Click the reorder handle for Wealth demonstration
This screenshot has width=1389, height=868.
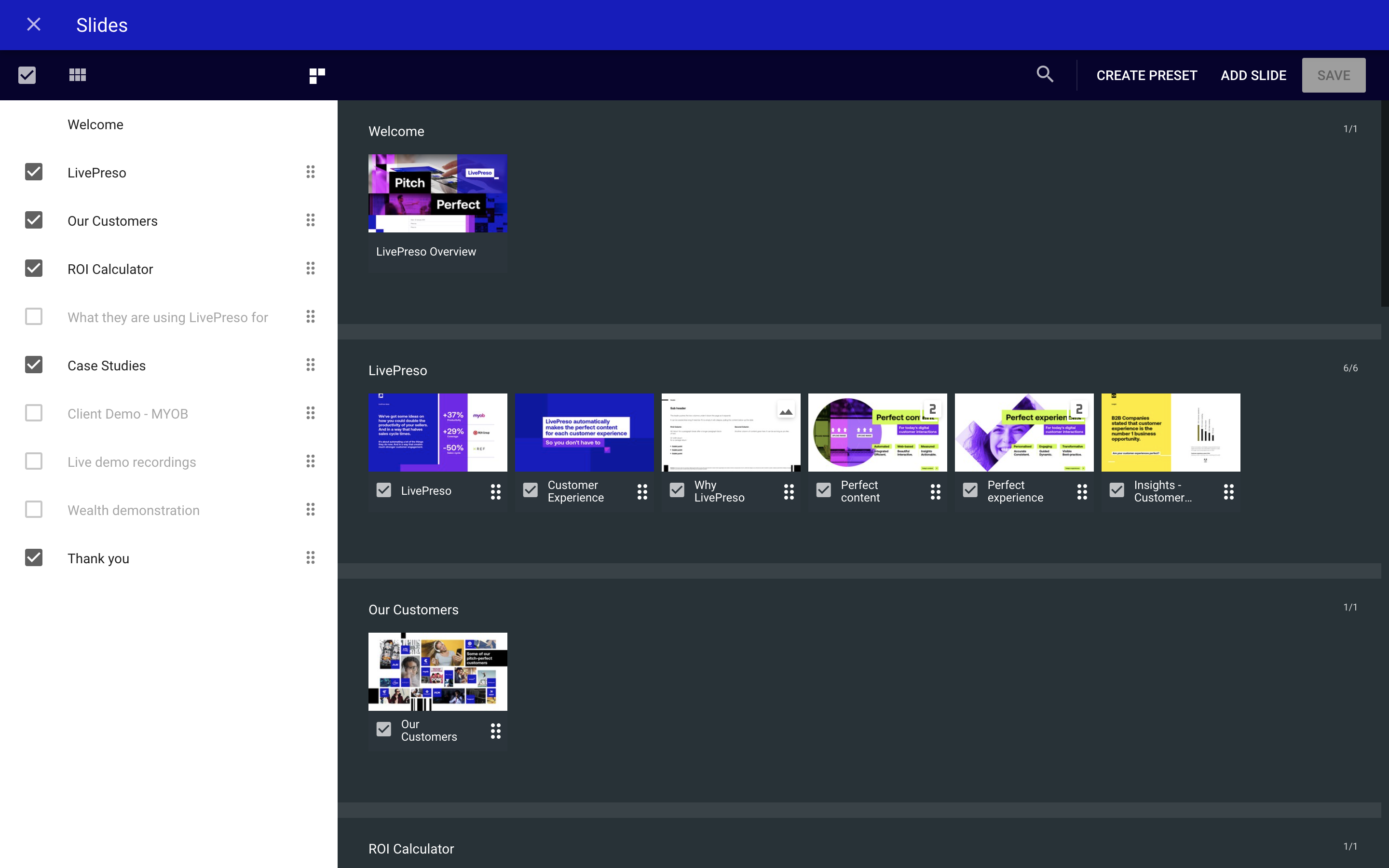pyautogui.click(x=311, y=509)
